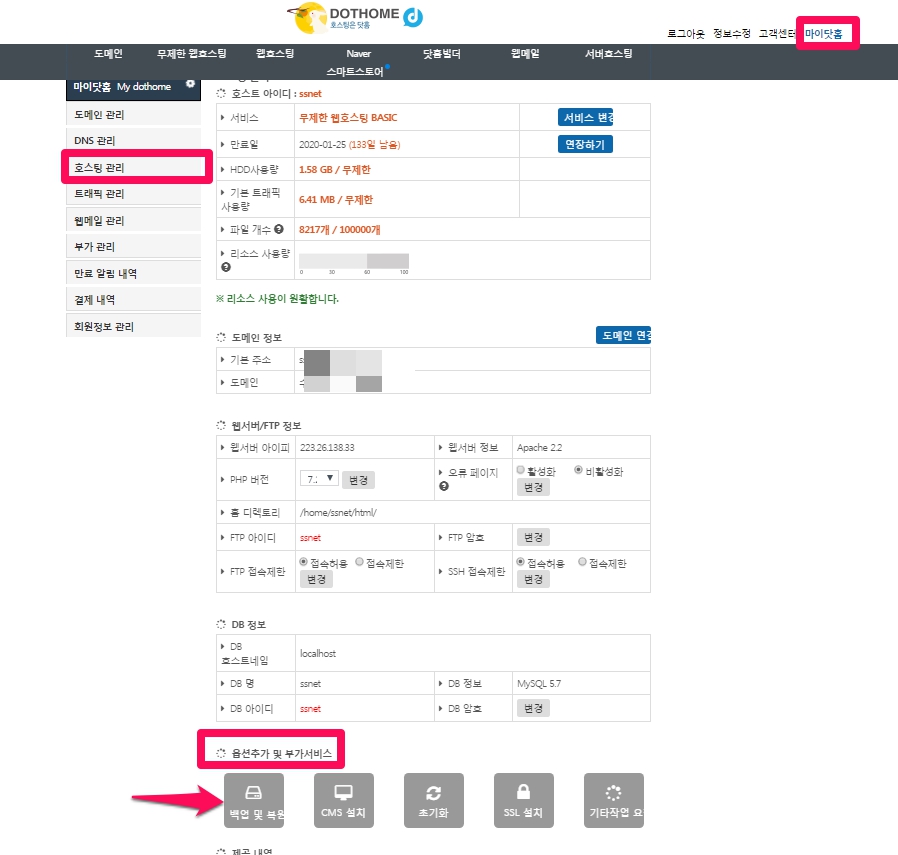
Task: Select 활성화 radio for 오류 페이지
Action: click(x=521, y=470)
